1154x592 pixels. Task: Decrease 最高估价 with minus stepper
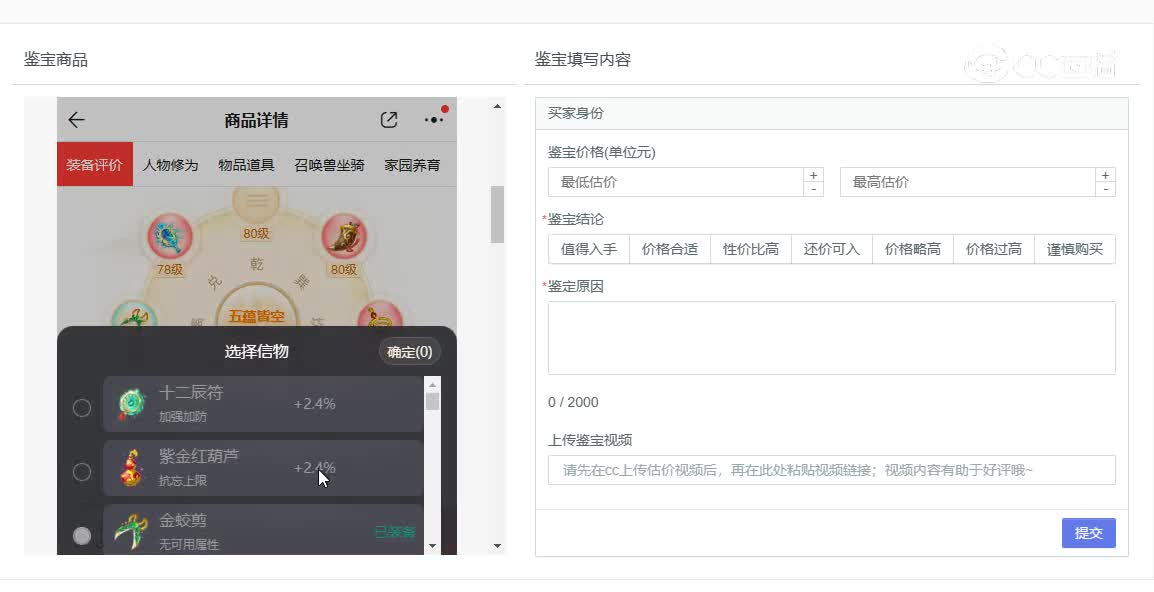(x=1105, y=189)
